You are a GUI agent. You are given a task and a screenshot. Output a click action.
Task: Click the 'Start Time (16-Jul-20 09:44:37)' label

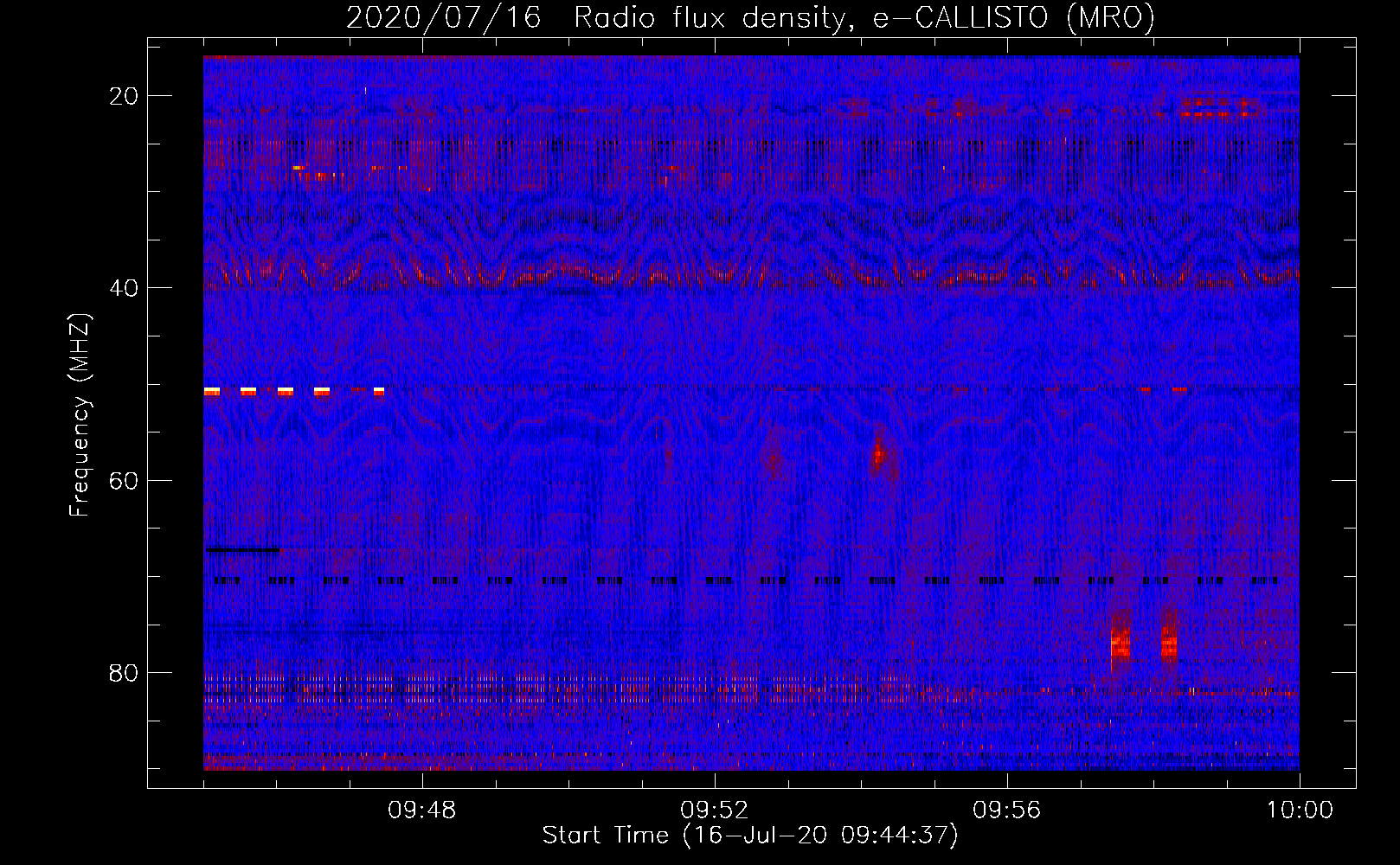click(x=750, y=836)
